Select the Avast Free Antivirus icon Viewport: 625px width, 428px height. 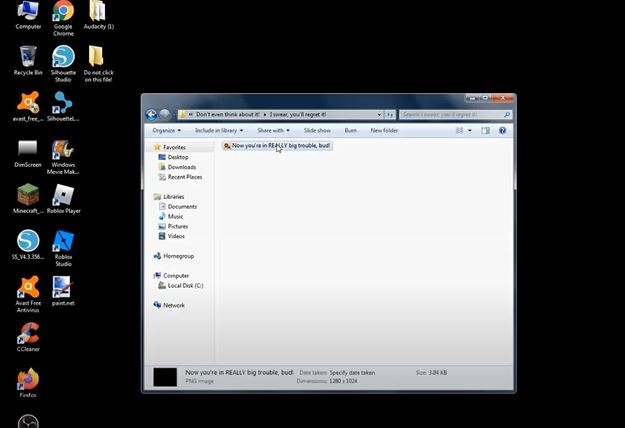pyautogui.click(x=28, y=294)
